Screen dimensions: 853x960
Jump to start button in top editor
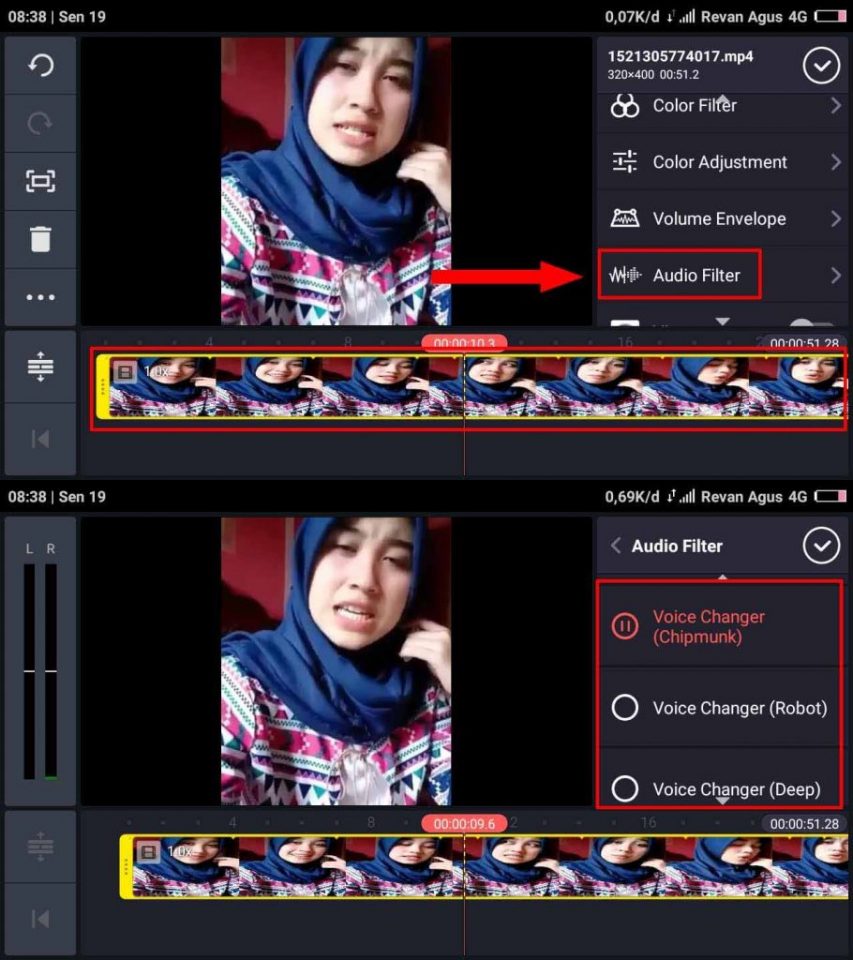pos(40,439)
